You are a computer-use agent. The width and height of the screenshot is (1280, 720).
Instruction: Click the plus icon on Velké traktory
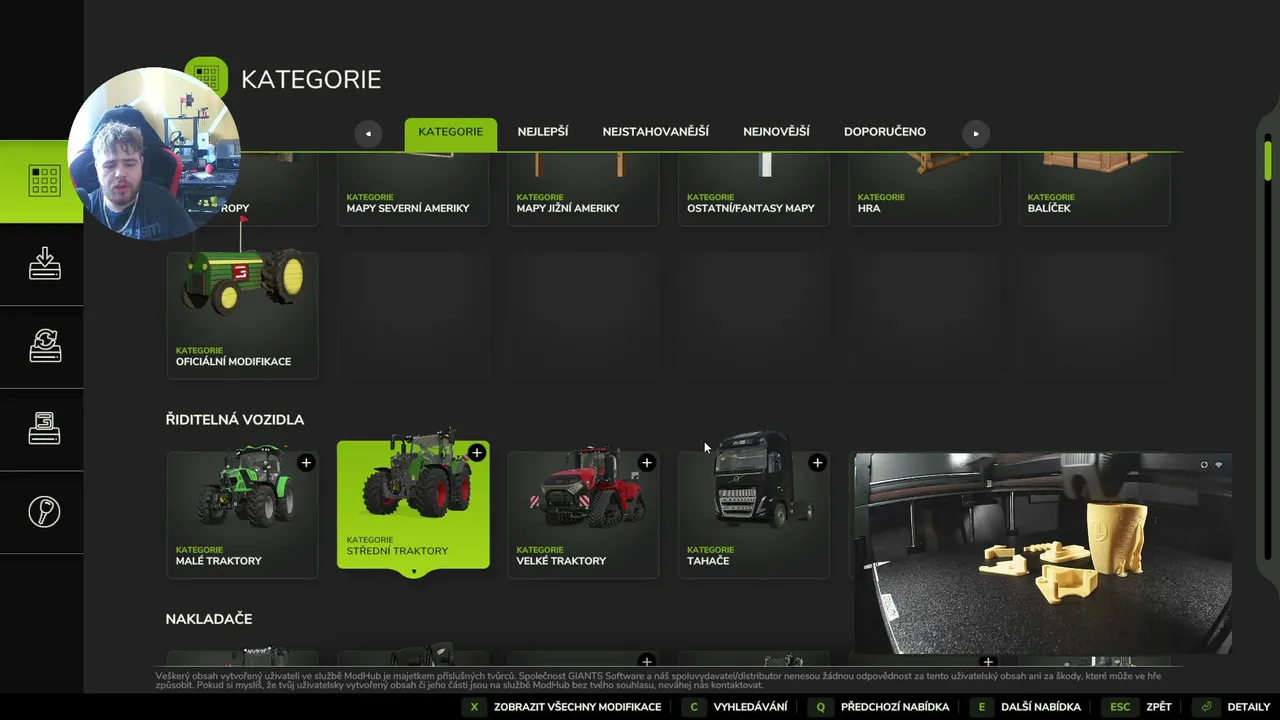[x=647, y=462]
